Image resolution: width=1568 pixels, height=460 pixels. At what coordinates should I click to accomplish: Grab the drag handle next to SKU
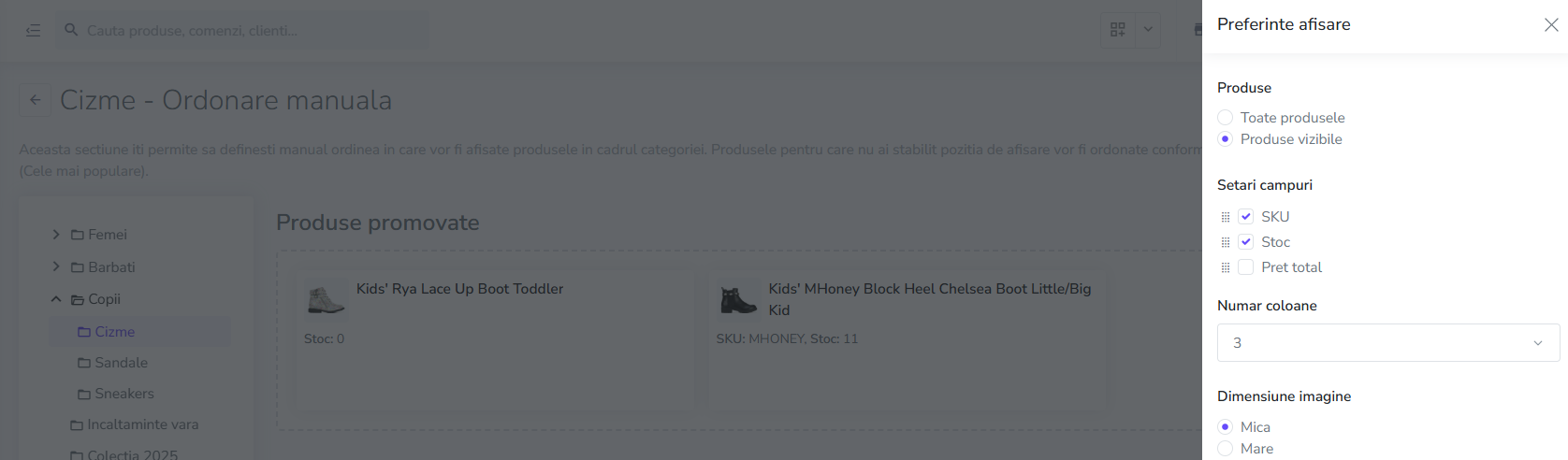[1226, 217]
